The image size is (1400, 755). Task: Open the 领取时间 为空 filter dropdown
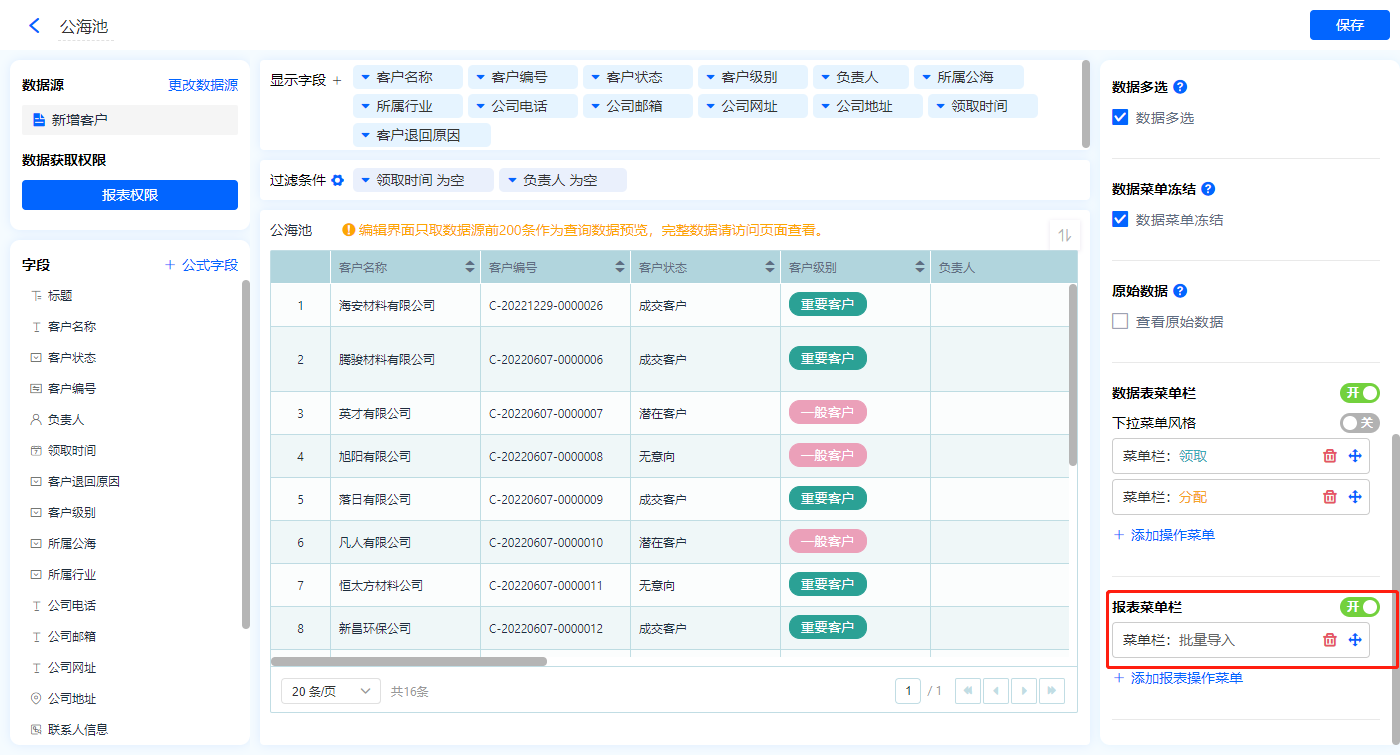coord(366,180)
